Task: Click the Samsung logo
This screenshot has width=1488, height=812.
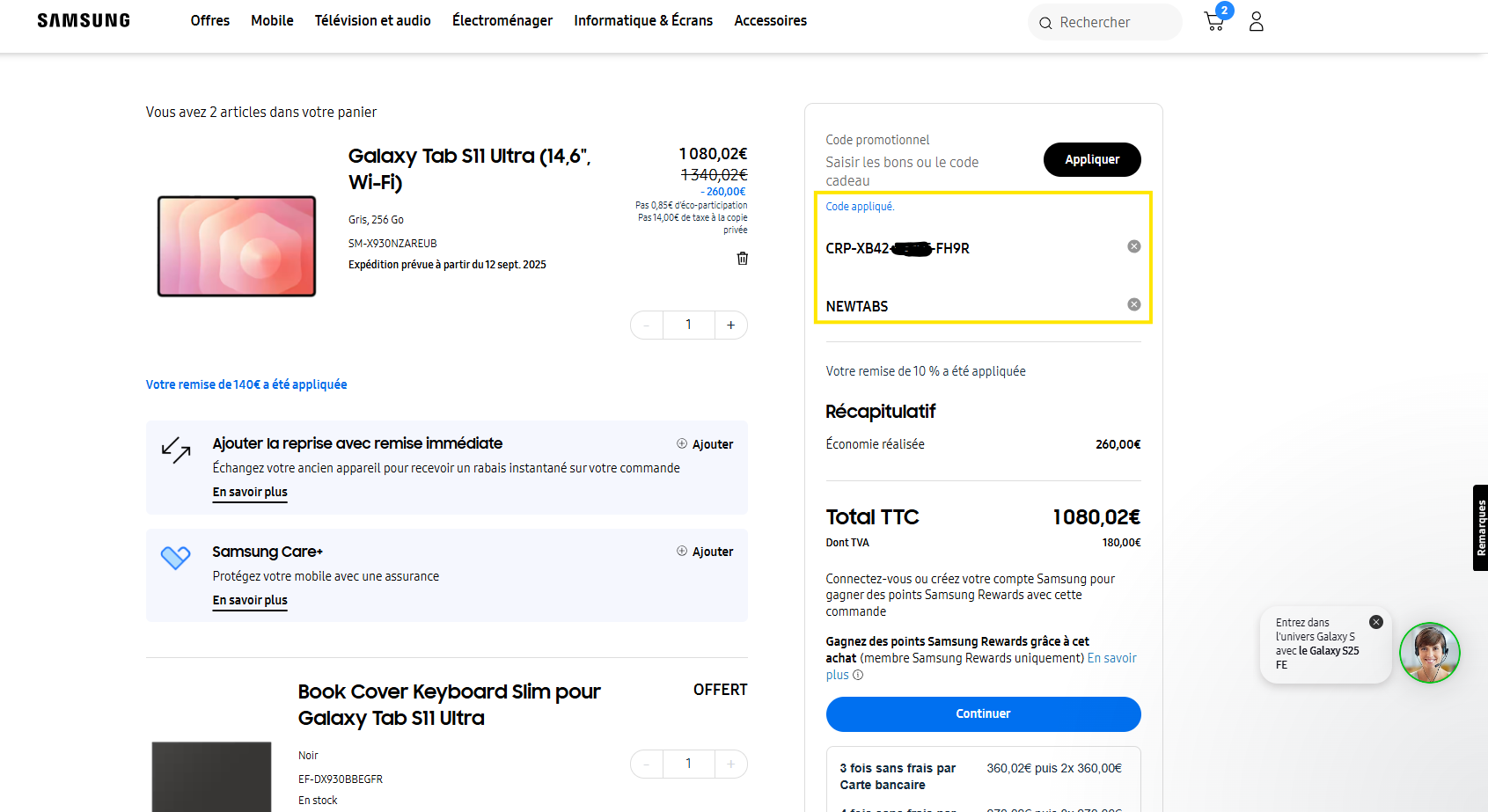Action: point(84,20)
